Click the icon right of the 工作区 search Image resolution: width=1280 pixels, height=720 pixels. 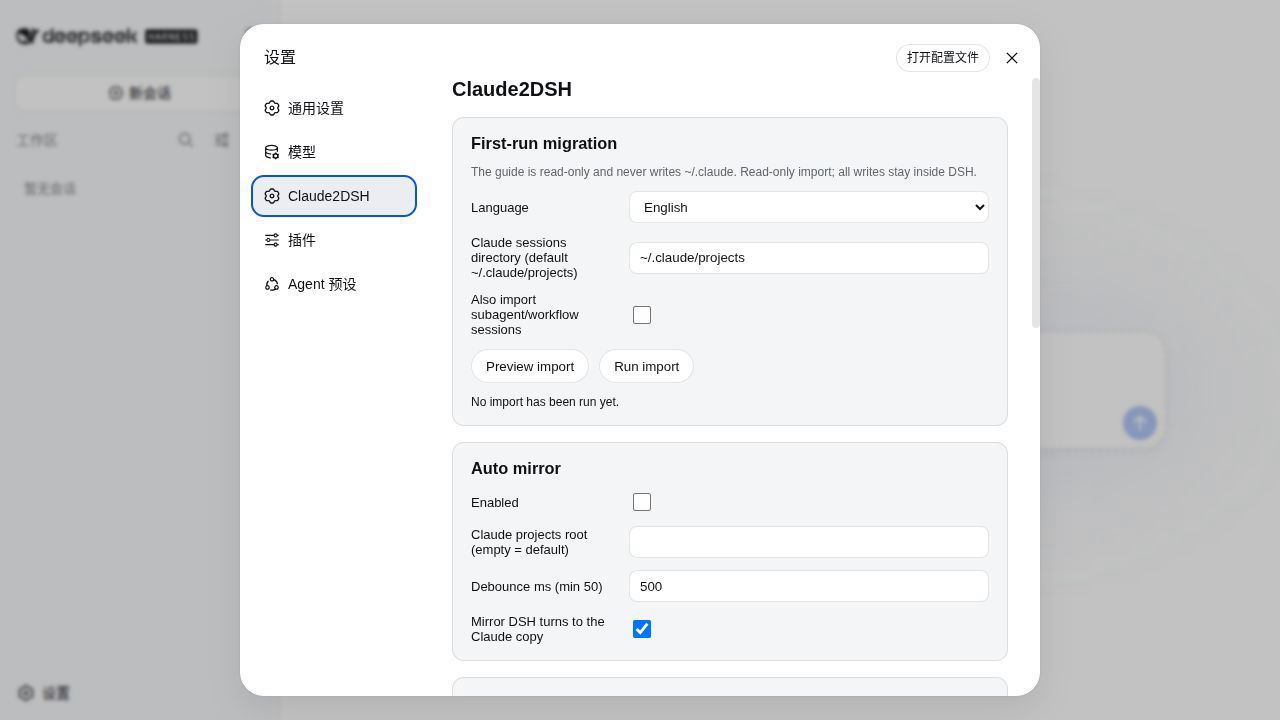pyautogui.click(x=222, y=140)
